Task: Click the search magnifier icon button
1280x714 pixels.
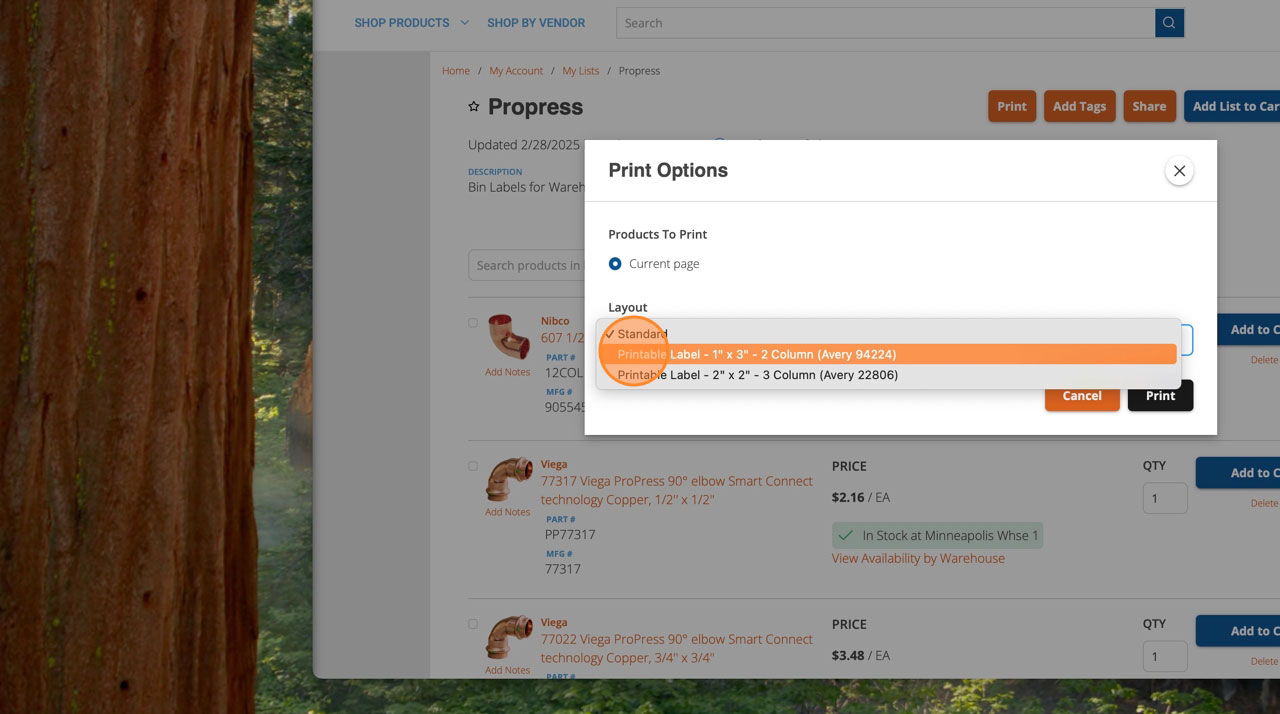Action: [x=1169, y=23]
